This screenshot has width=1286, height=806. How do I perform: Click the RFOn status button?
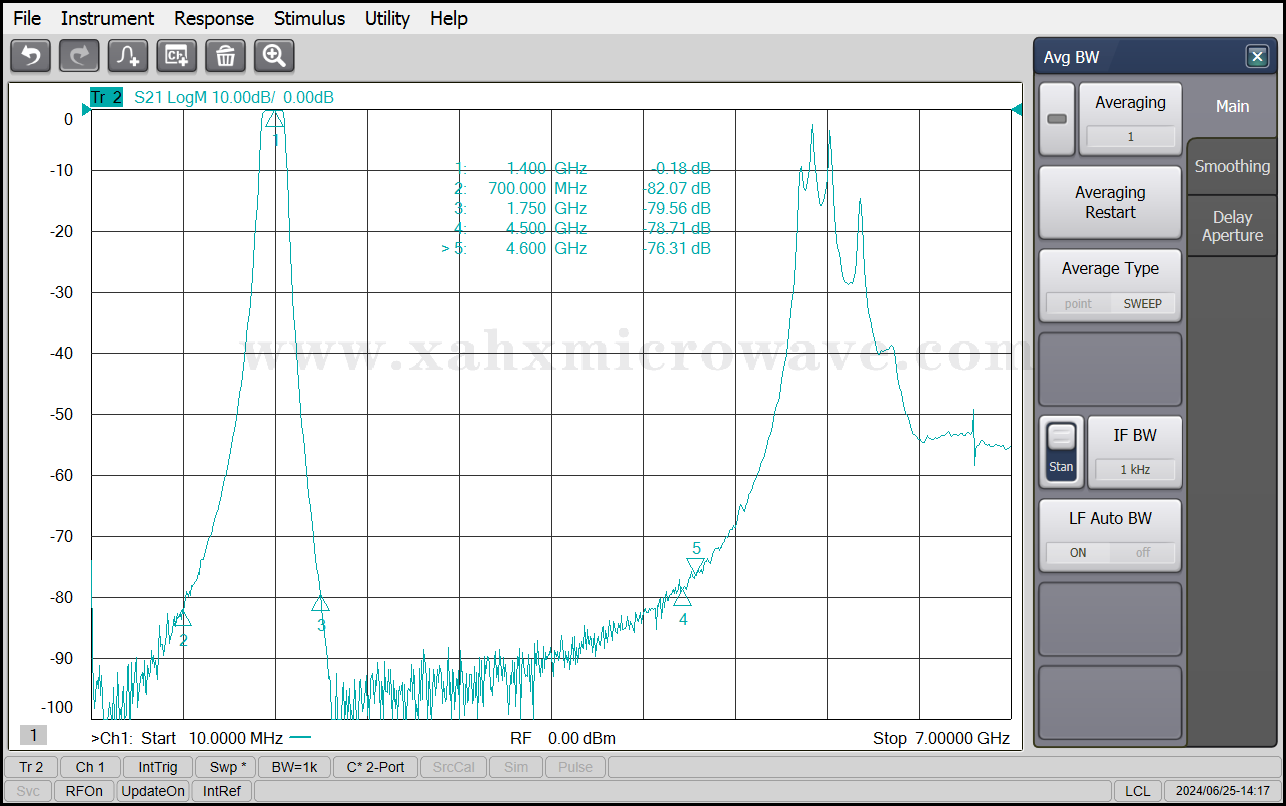click(x=84, y=791)
